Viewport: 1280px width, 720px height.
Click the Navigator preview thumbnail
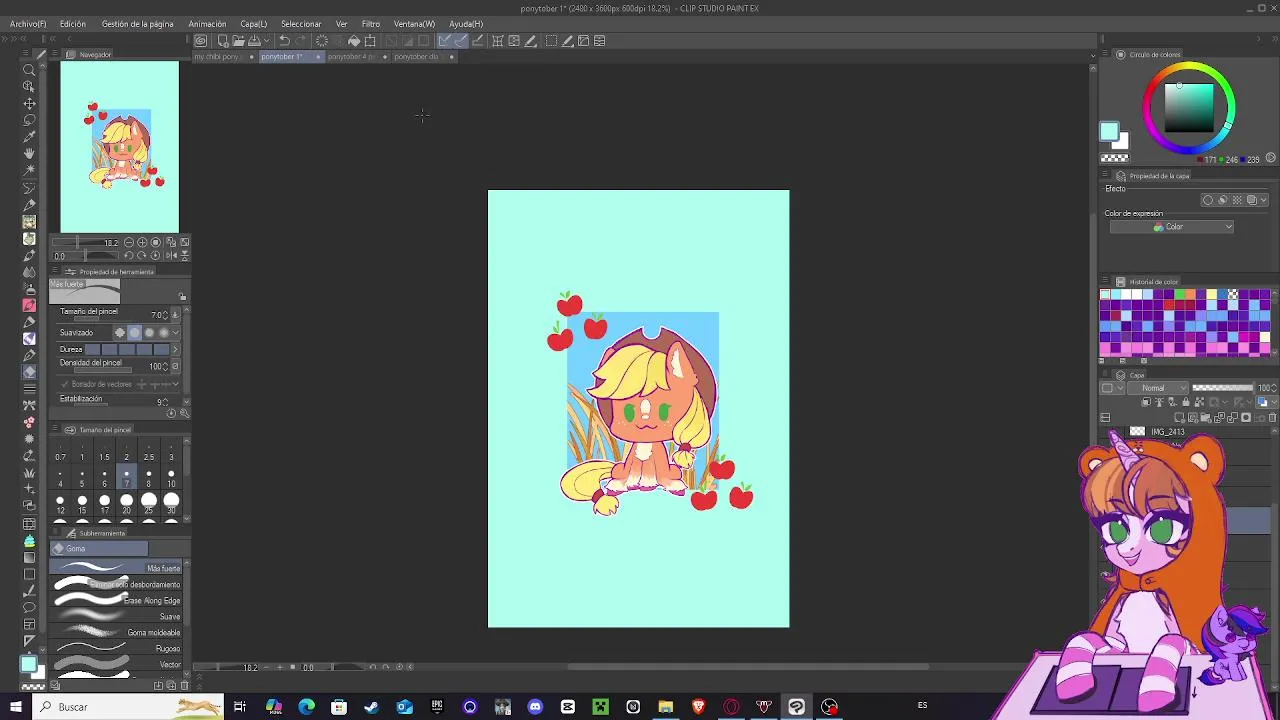tap(120, 147)
